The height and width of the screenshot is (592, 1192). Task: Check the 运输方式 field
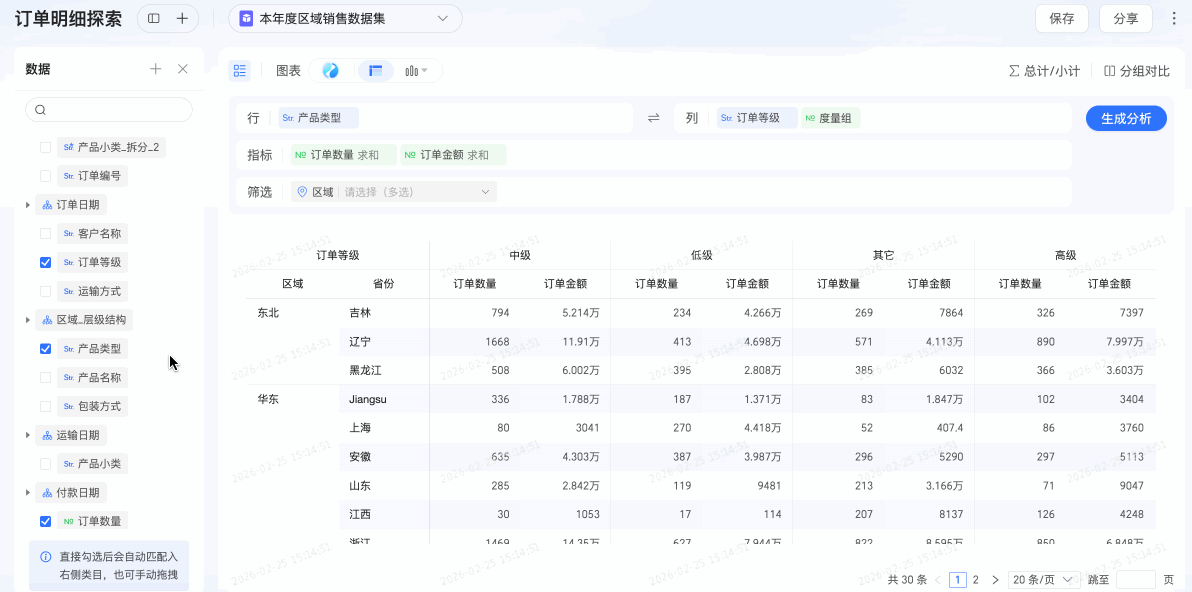[x=46, y=291]
